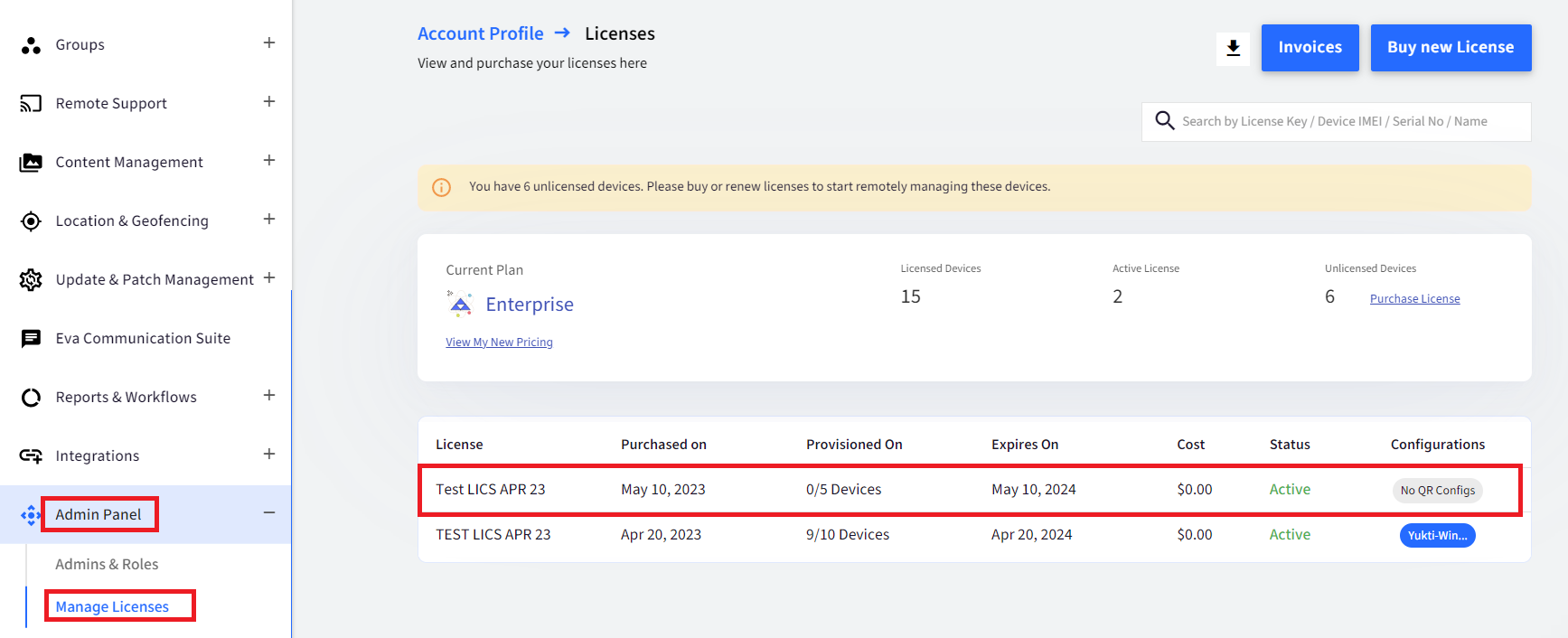Click Active status in Test LICS row
This screenshot has width=1568, height=638.
click(1290, 490)
